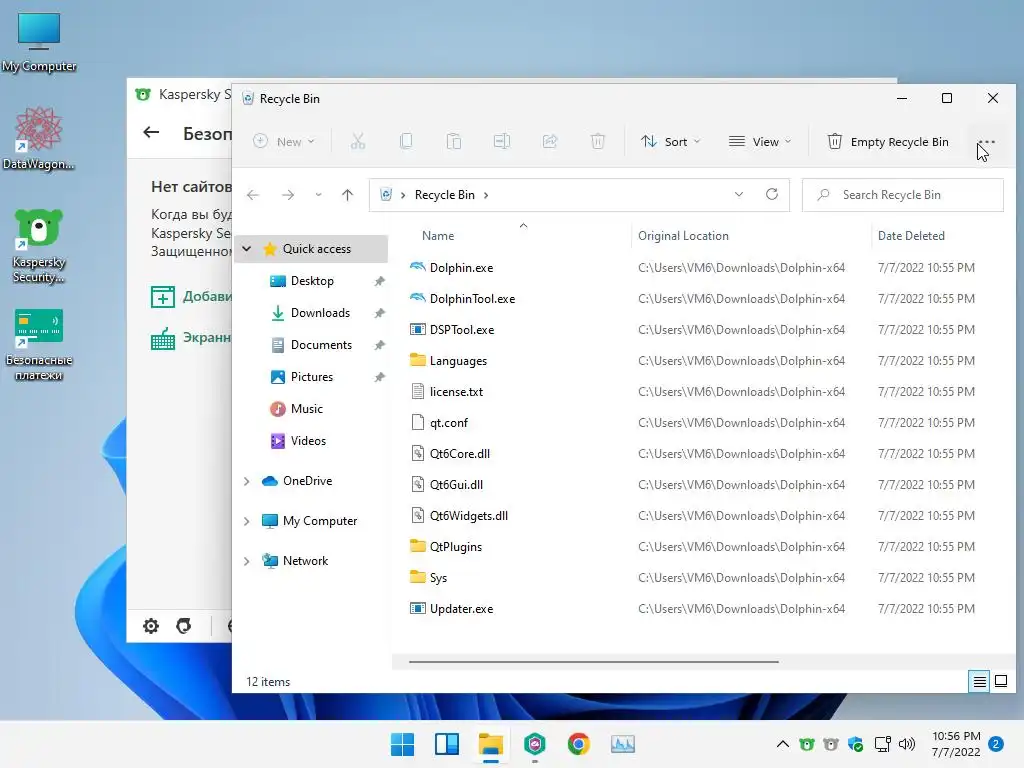Click the Rename icon in toolbar

tap(502, 141)
